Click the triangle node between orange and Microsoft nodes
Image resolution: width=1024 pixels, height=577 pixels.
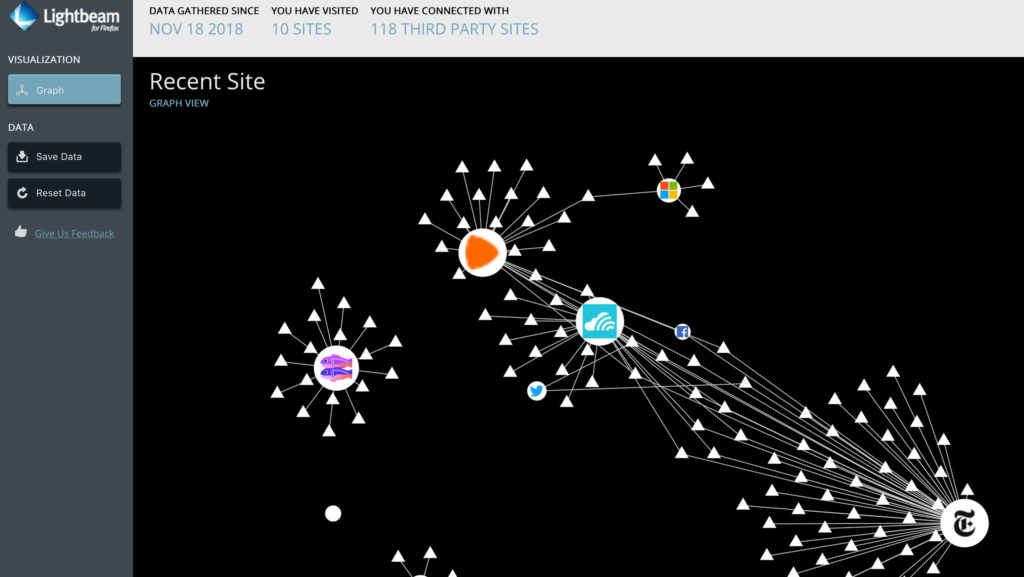(588, 195)
